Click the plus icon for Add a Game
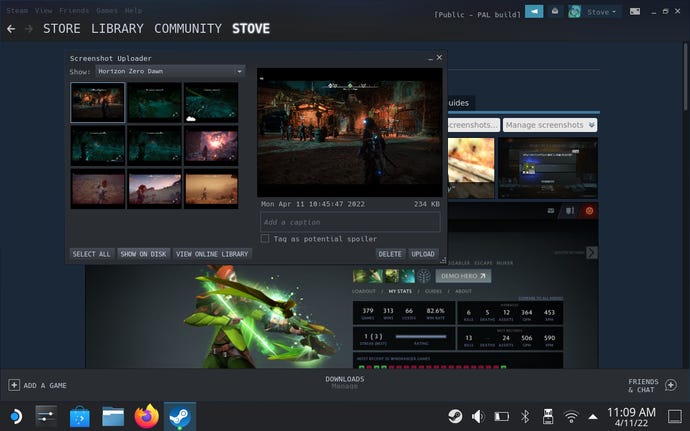The width and height of the screenshot is (690, 431). coord(14,385)
